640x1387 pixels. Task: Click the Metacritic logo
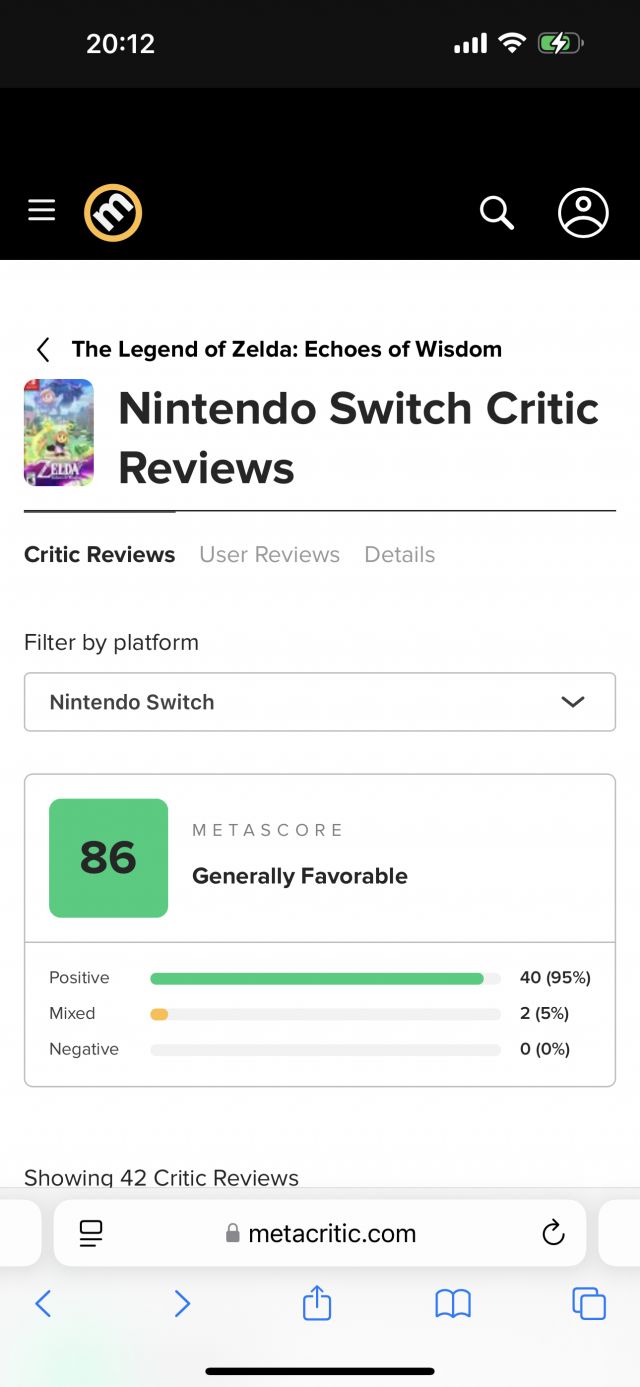click(113, 212)
